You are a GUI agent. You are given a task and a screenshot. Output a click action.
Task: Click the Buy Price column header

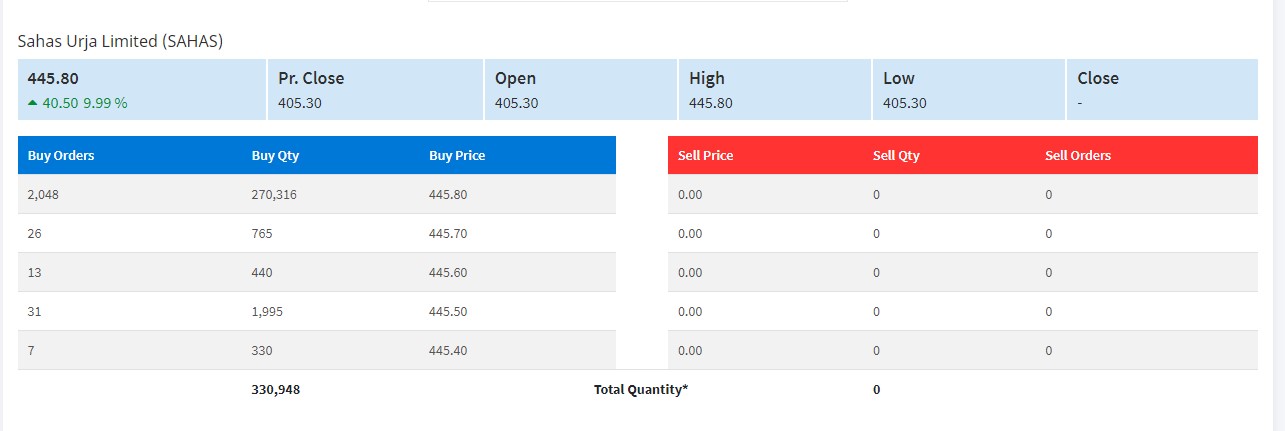coord(457,156)
